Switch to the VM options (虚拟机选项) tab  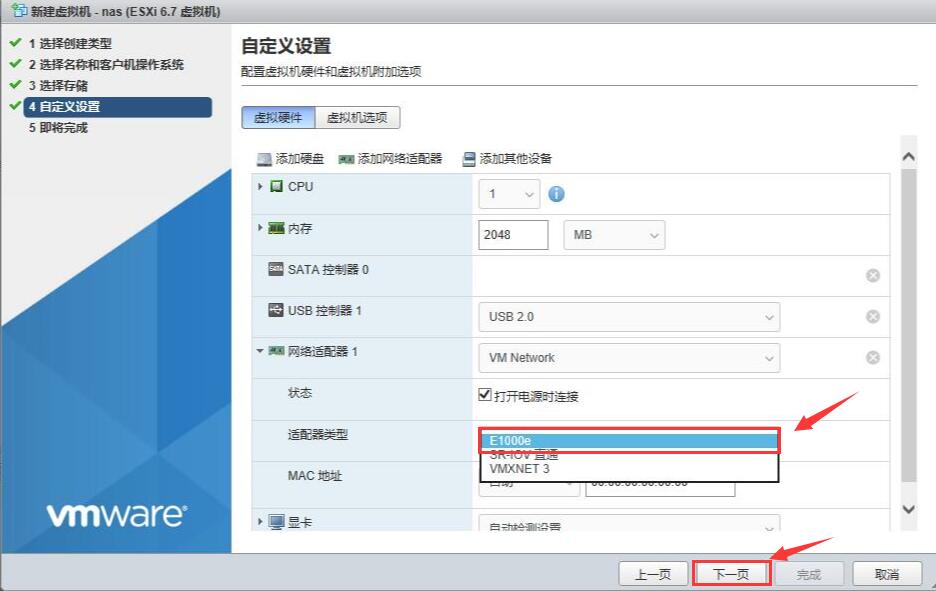click(x=358, y=118)
